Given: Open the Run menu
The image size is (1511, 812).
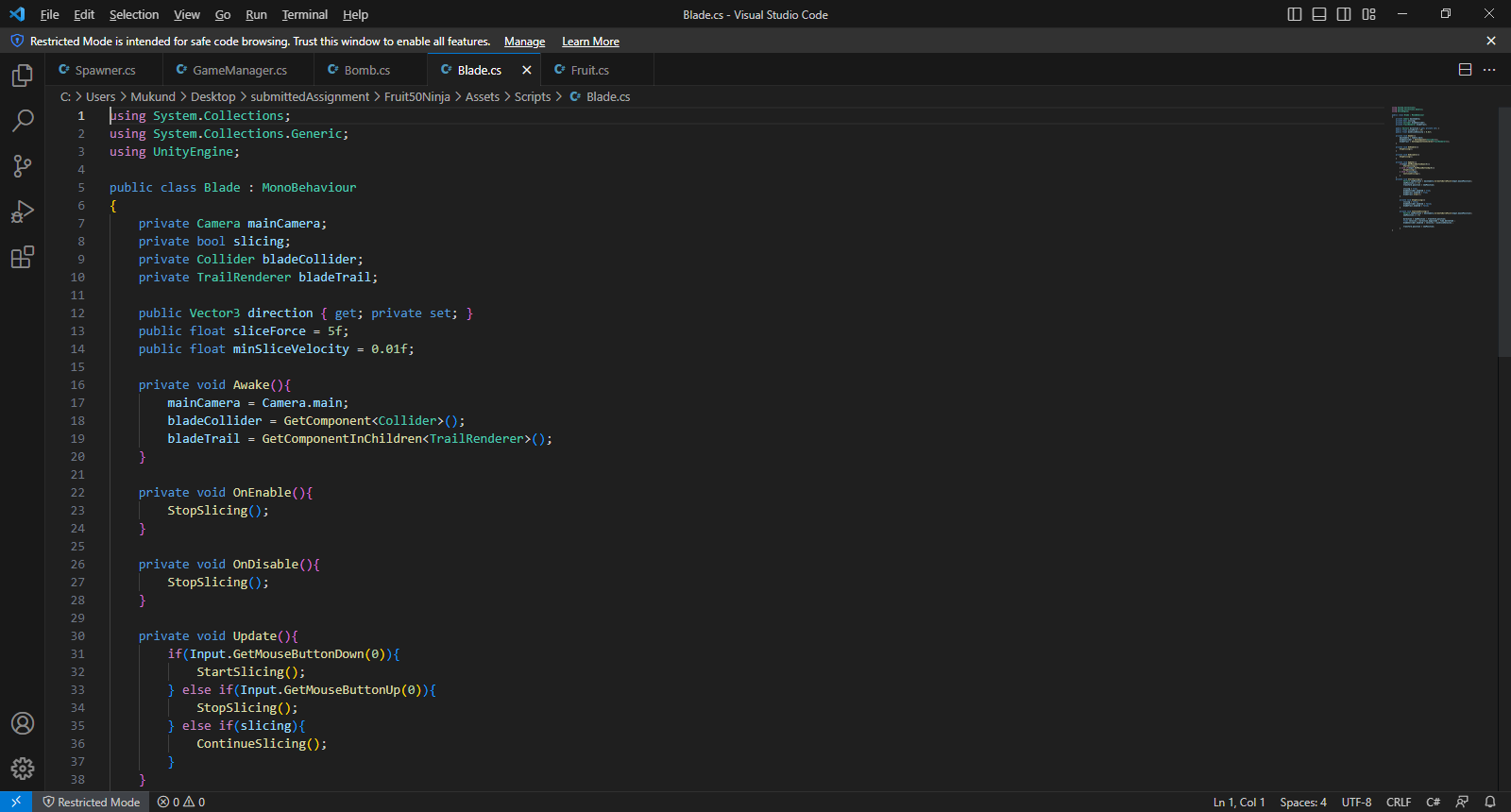Looking at the screenshot, I should [x=256, y=14].
